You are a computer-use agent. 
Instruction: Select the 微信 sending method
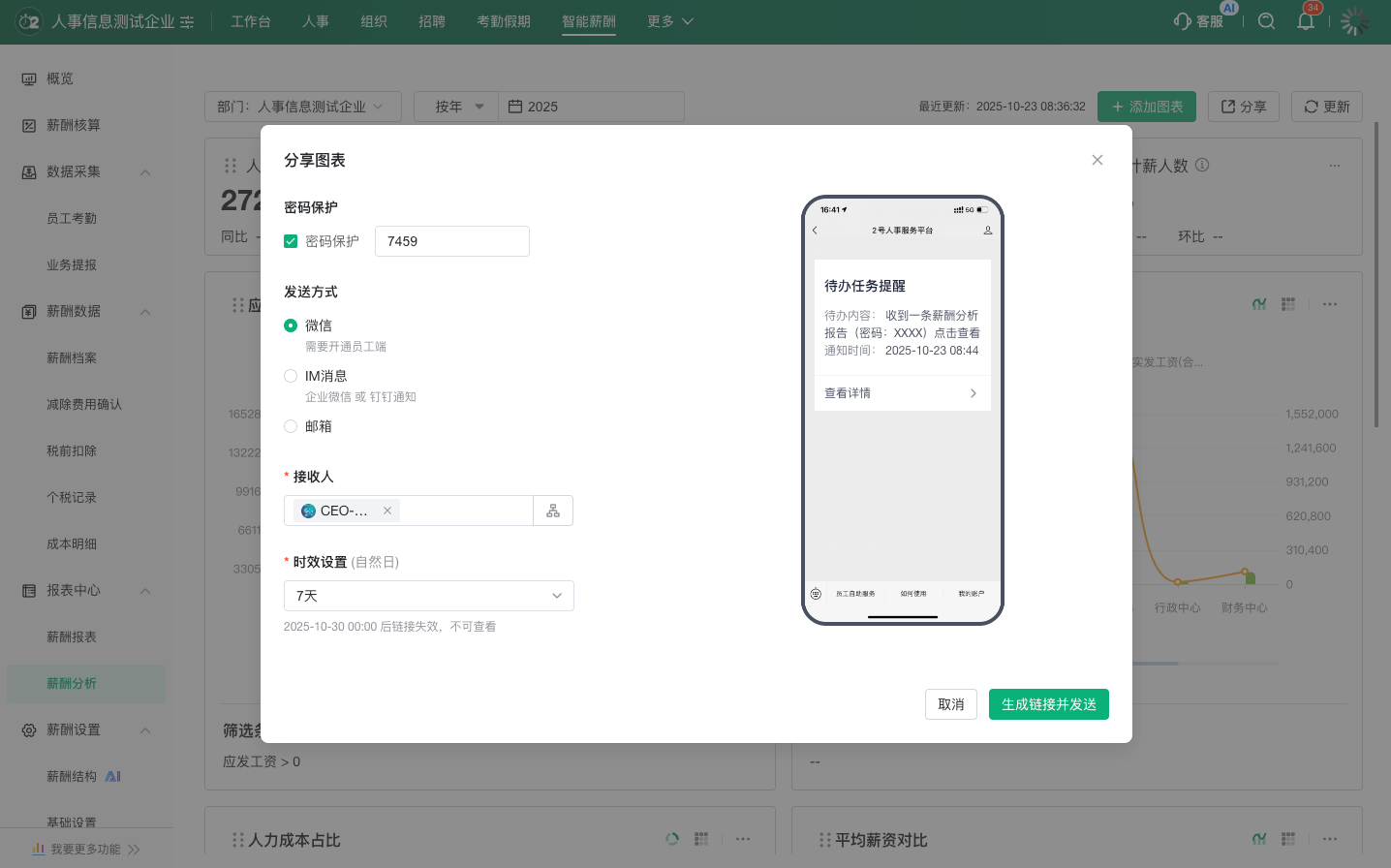coord(291,325)
